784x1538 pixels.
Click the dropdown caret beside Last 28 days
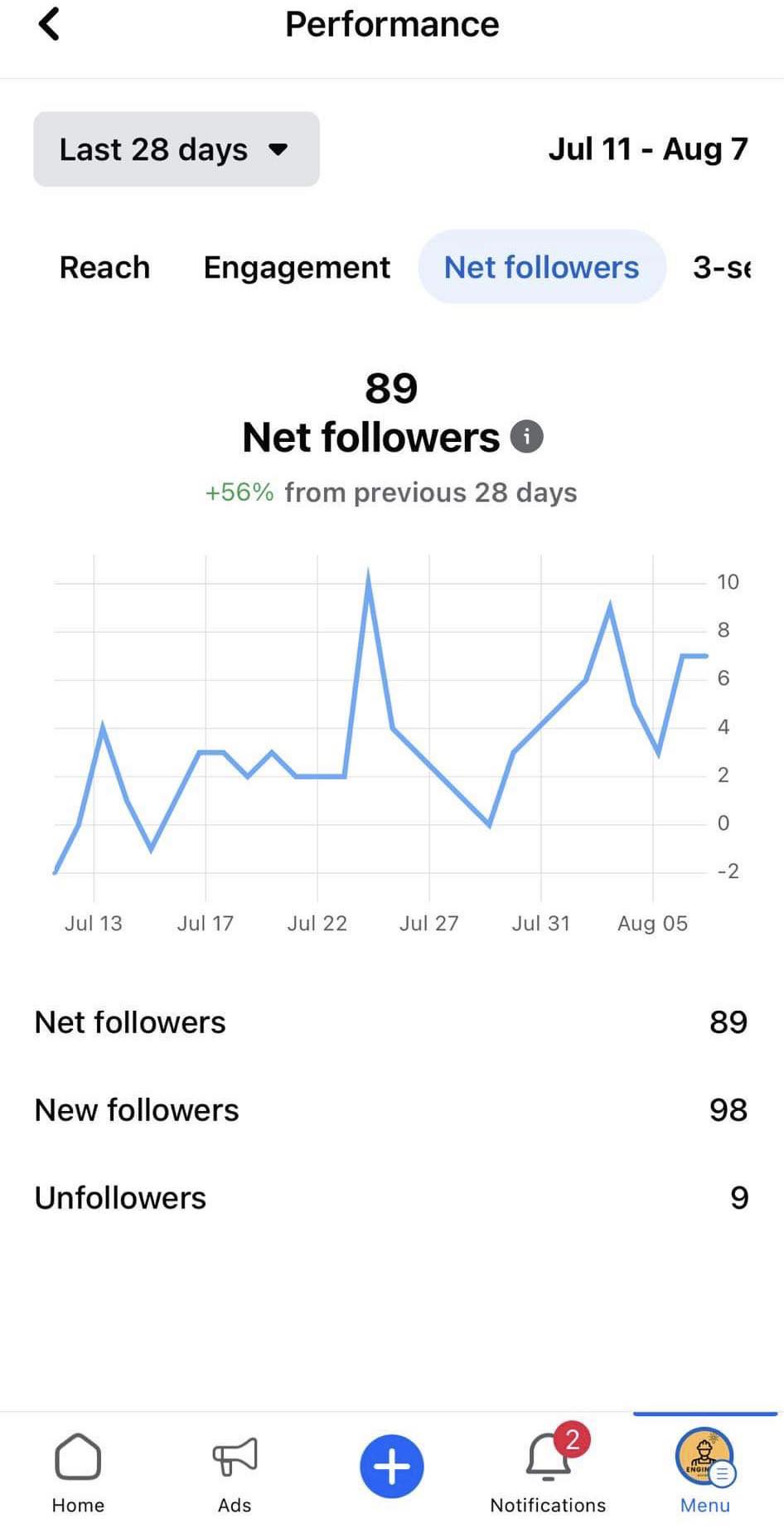tap(278, 150)
